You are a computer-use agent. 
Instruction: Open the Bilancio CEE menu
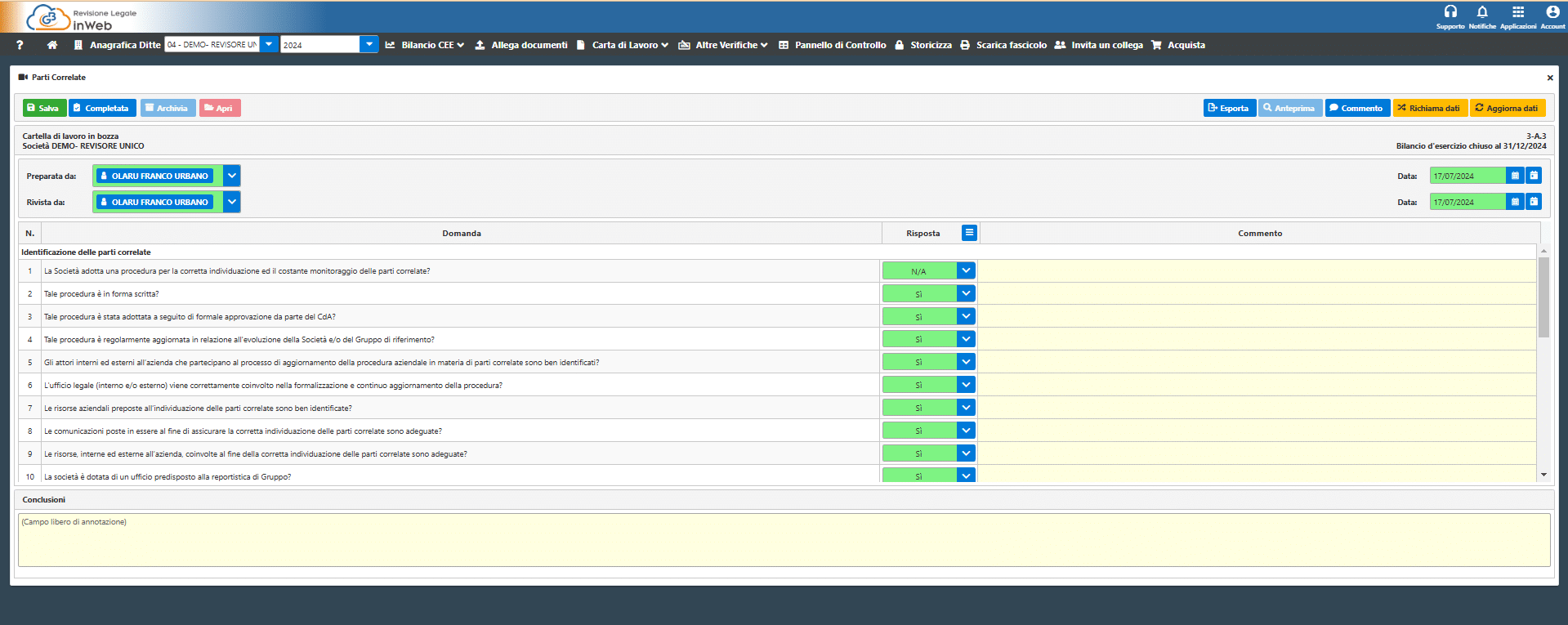425,45
